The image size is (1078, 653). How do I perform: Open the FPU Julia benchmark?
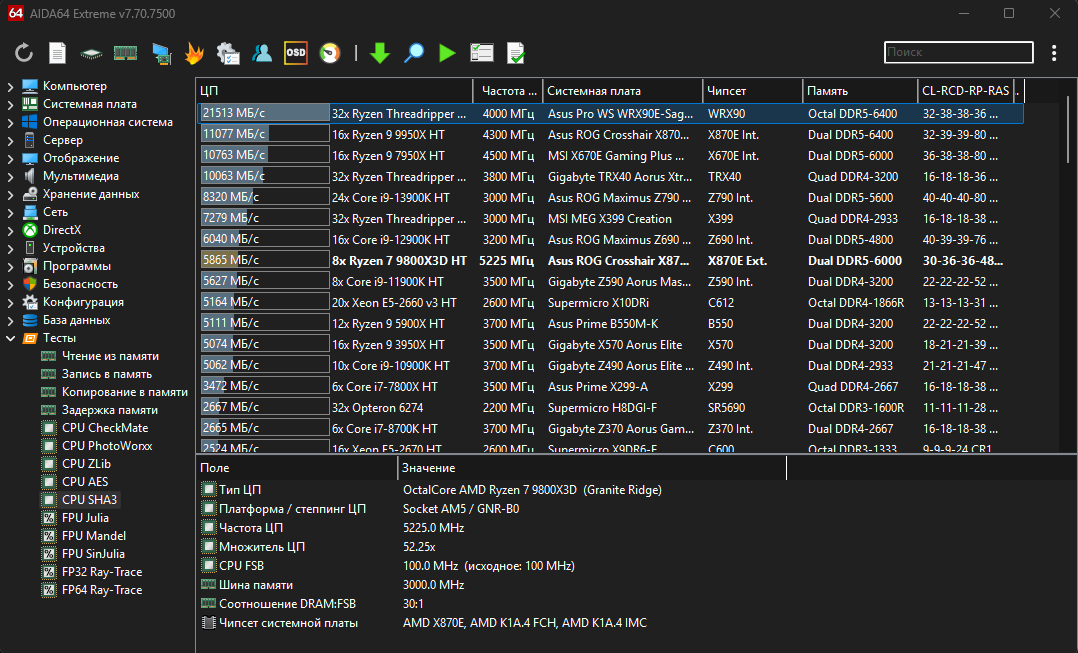(85, 518)
